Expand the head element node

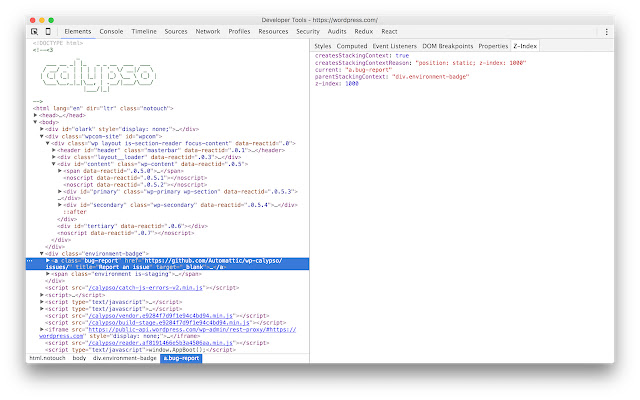(36, 116)
